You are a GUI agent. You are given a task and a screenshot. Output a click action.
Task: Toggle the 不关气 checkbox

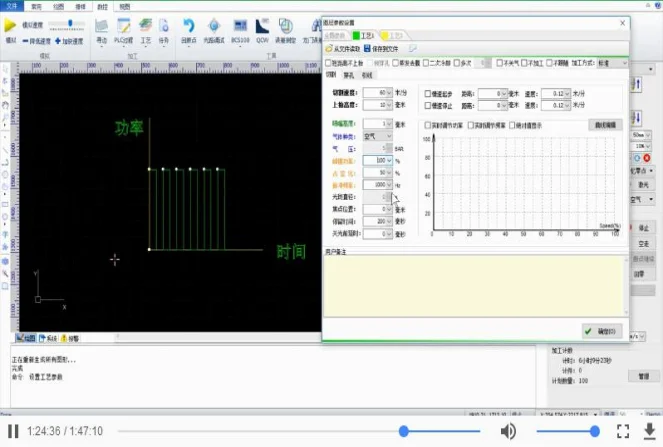(499, 62)
